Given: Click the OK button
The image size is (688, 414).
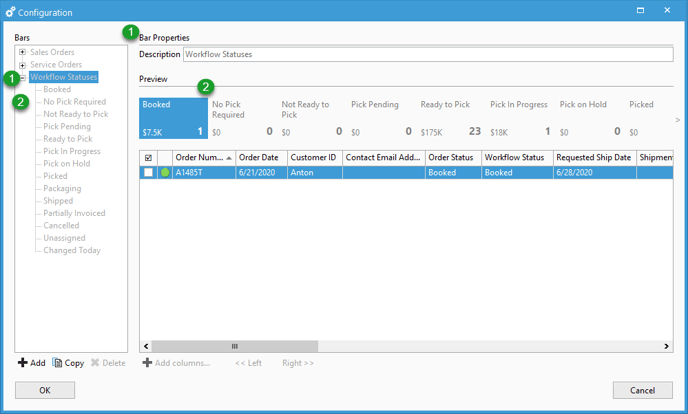Looking at the screenshot, I should (x=45, y=390).
